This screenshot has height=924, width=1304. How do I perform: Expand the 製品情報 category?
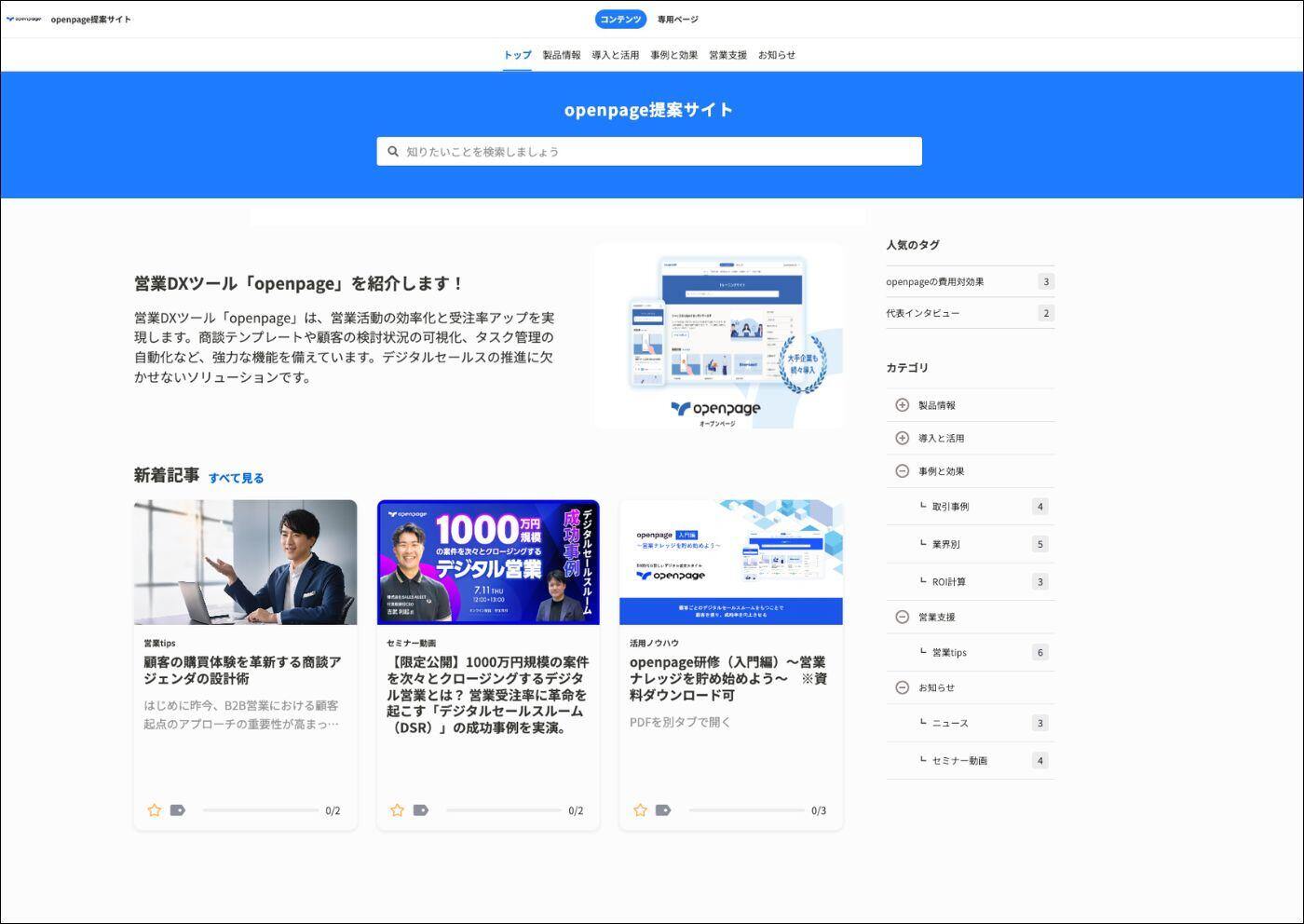click(x=902, y=404)
